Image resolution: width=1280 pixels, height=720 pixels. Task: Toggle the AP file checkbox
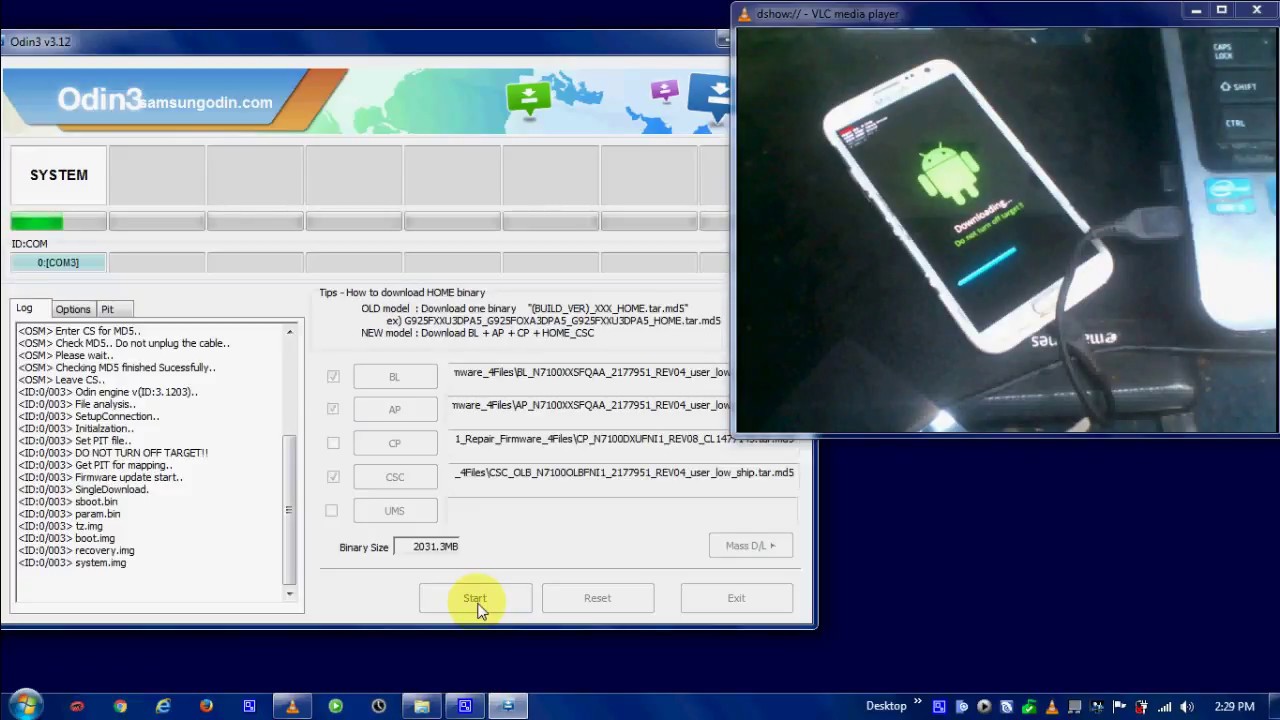(x=333, y=409)
